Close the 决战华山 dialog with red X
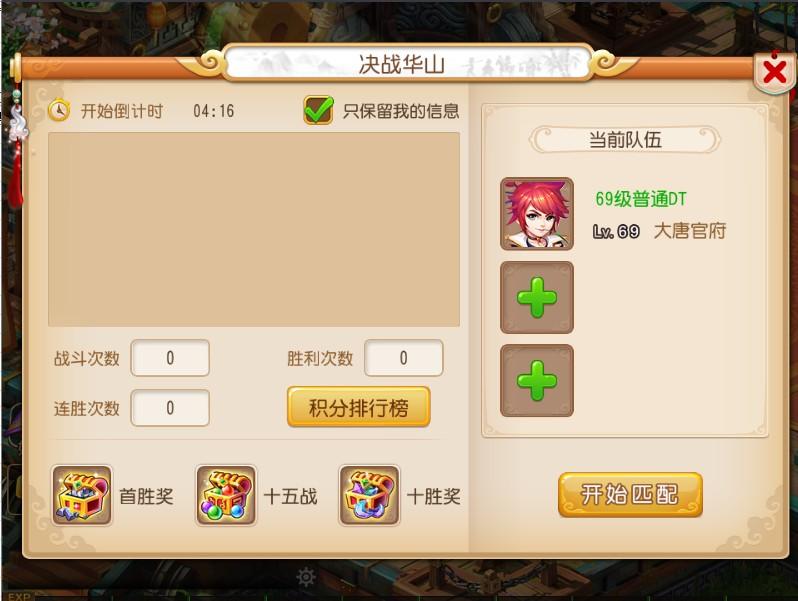This screenshot has height=601, width=798. pos(775,72)
